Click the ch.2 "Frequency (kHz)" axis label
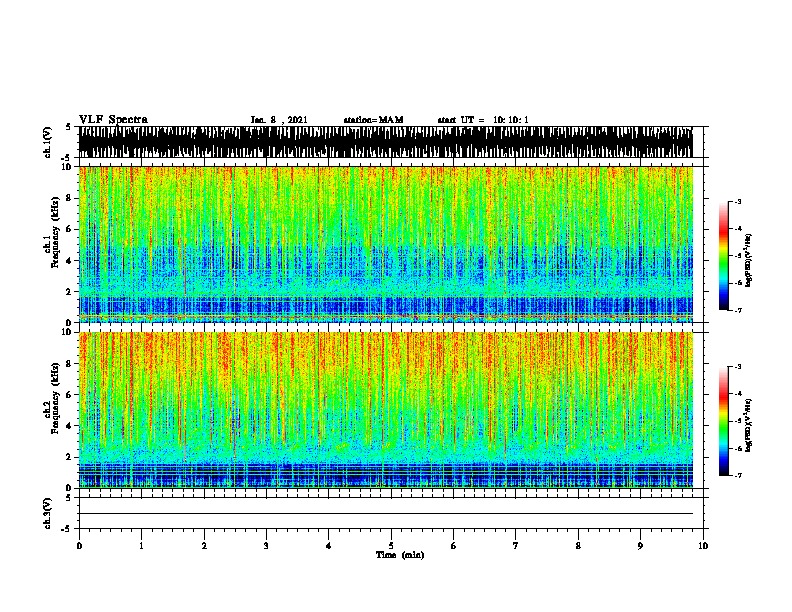Viewport: 792px width, 612px height. [55, 398]
